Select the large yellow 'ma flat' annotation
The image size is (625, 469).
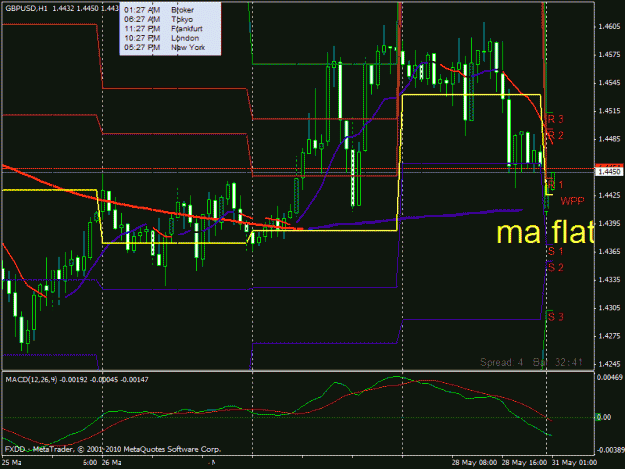click(545, 232)
